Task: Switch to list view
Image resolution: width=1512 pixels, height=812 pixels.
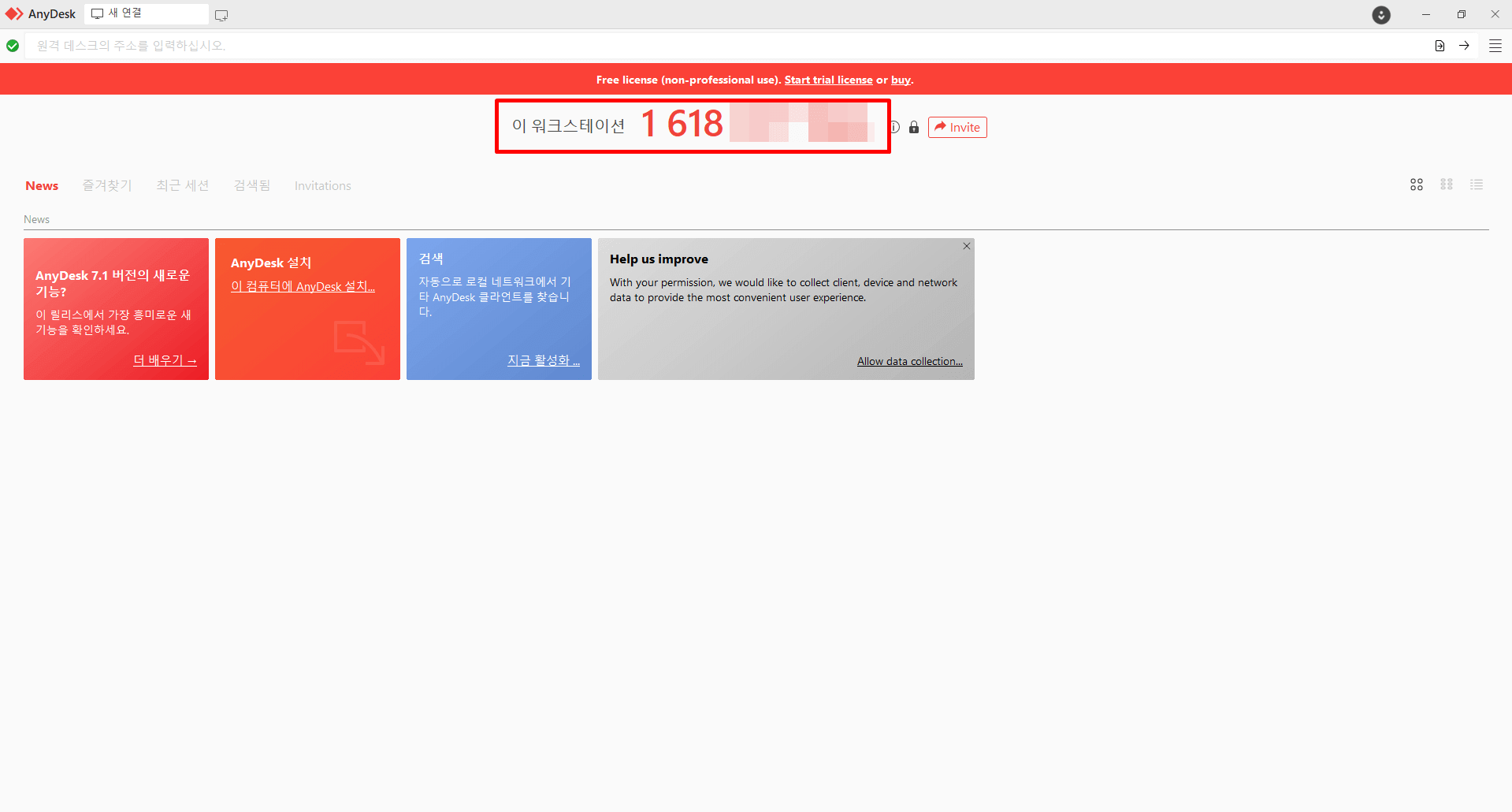Action: 1477,184
